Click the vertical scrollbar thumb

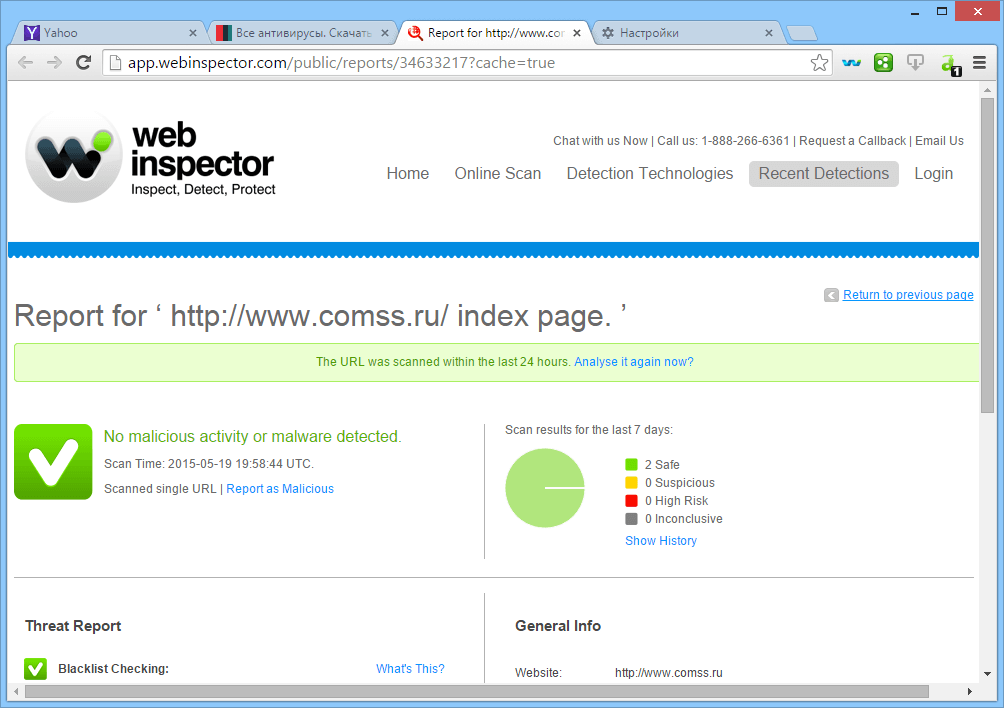(987, 256)
